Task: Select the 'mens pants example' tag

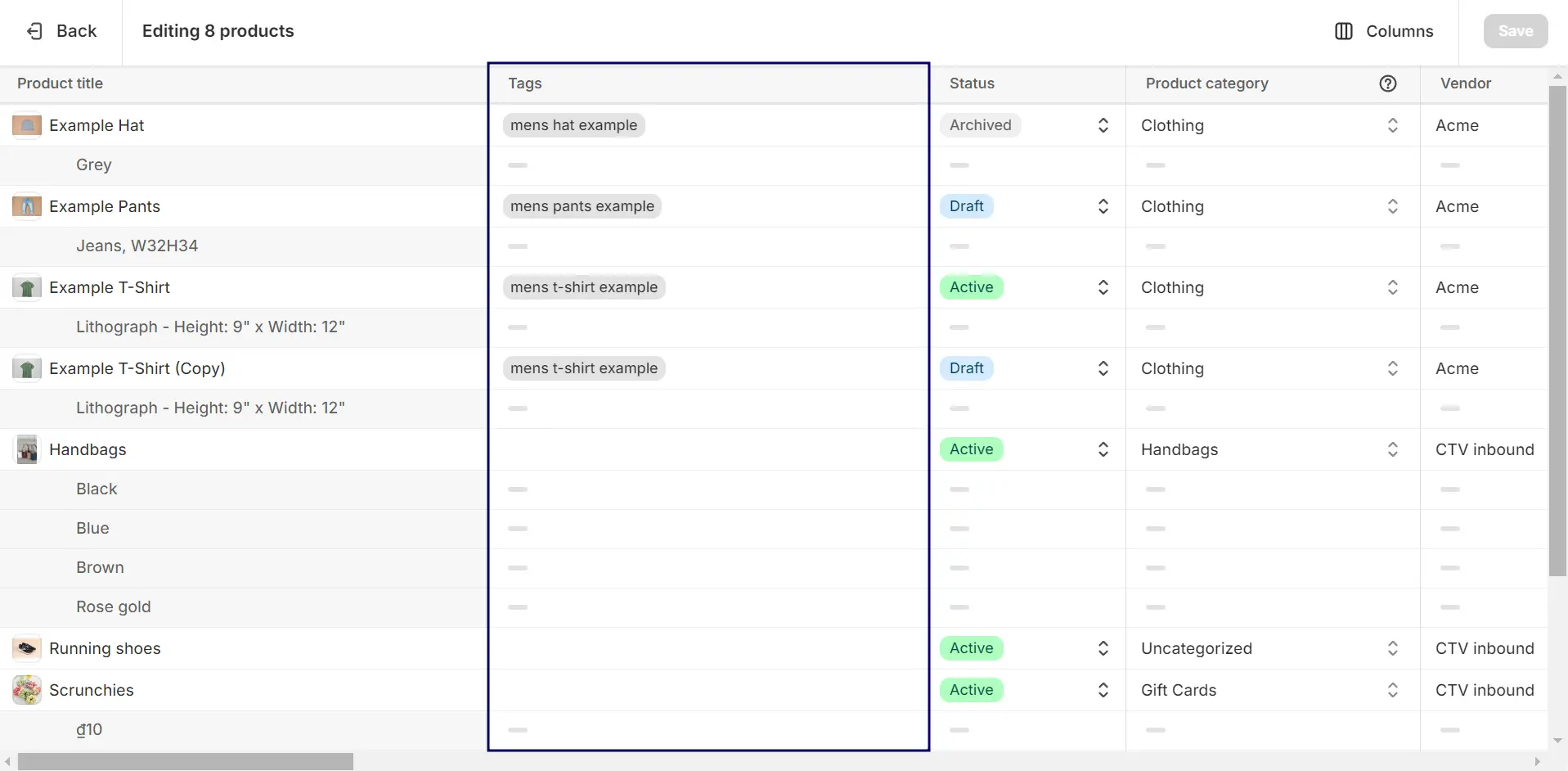Action: [582, 206]
